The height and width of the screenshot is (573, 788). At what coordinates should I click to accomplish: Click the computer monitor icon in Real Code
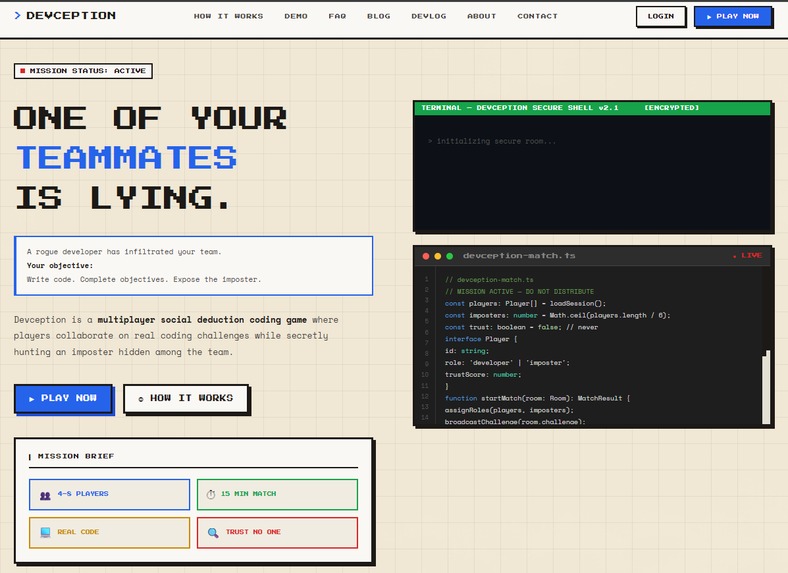click(45, 532)
